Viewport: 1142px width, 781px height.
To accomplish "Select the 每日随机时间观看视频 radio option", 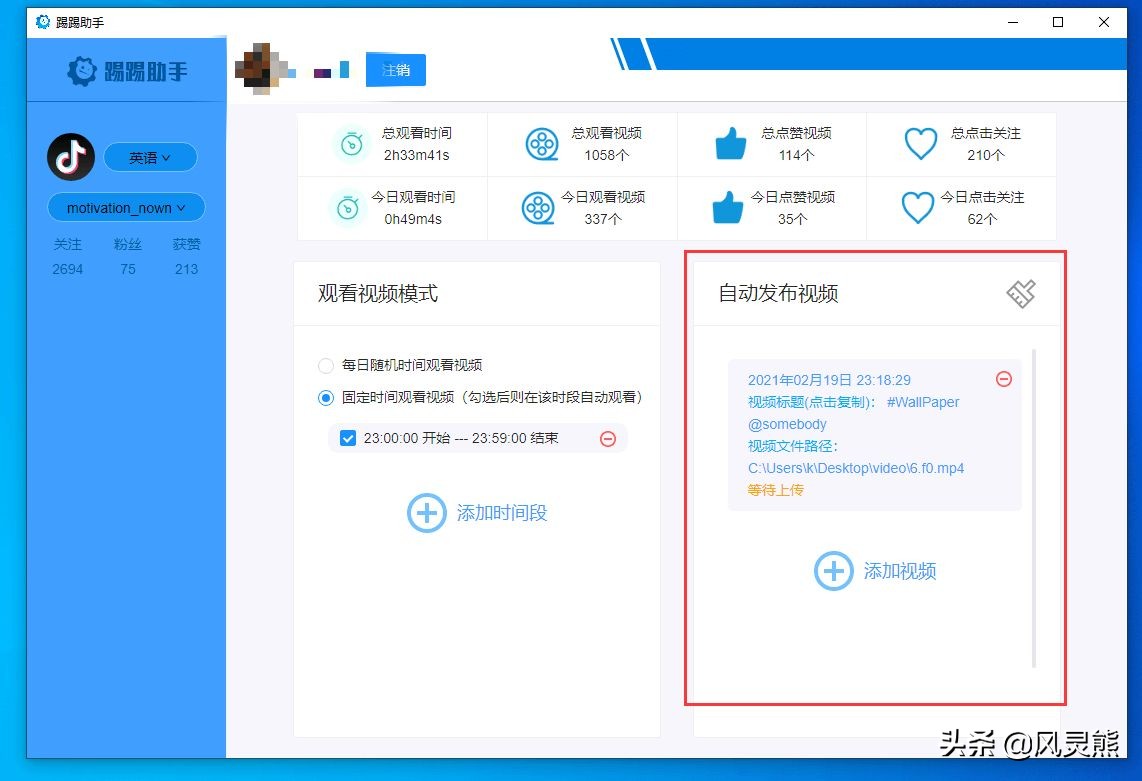I will tap(326, 366).
